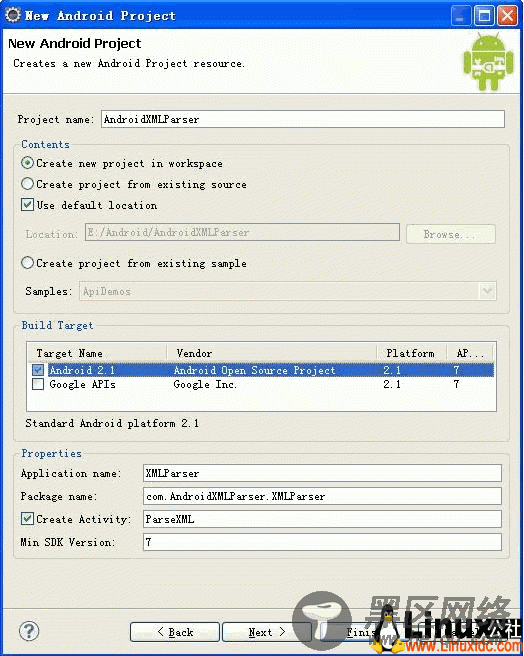This screenshot has width=524, height=656.
Task: Select the Google Inc. vendor cell
Action: (x=205, y=384)
